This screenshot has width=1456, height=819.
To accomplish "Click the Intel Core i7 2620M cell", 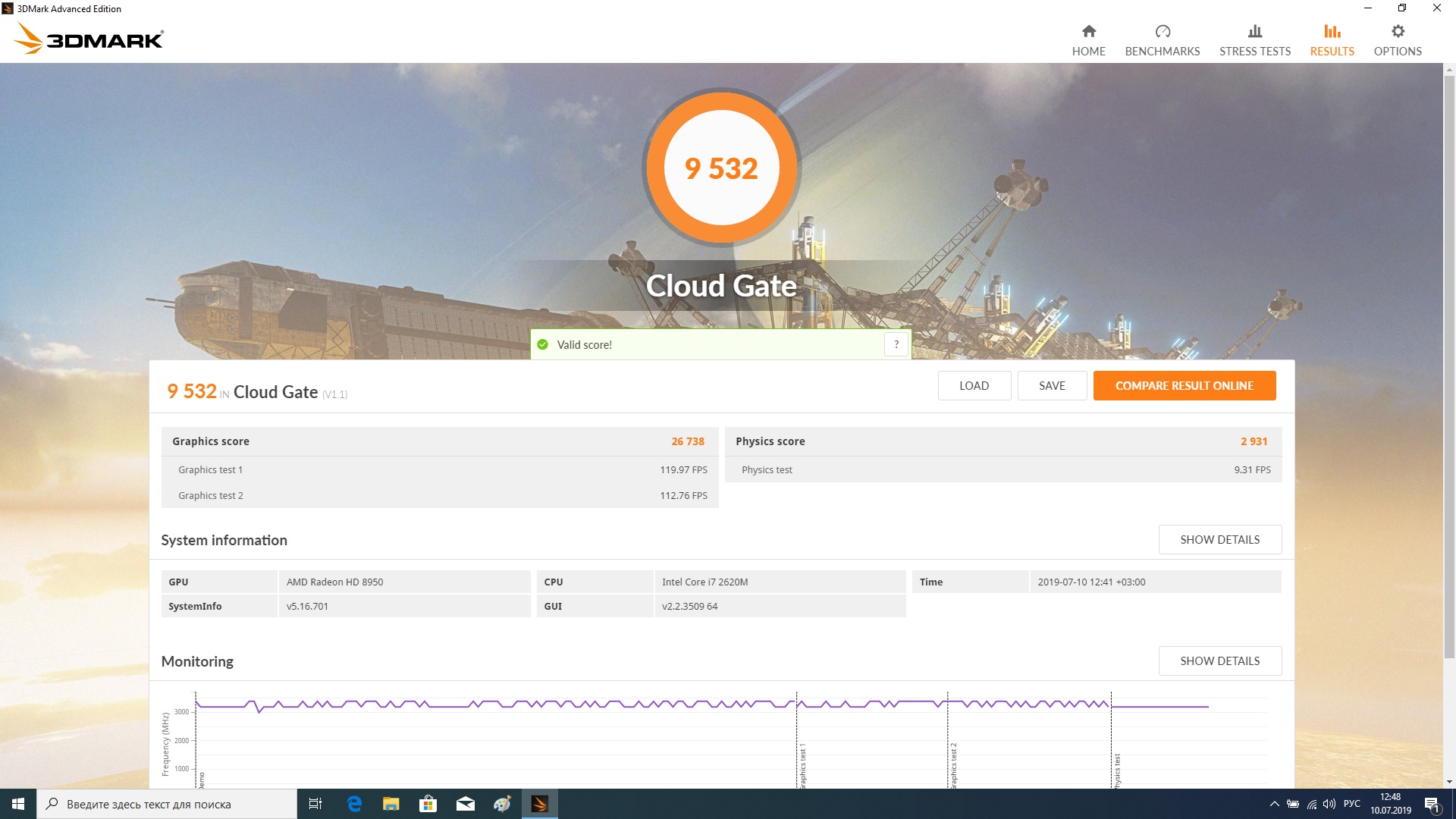I will [780, 582].
